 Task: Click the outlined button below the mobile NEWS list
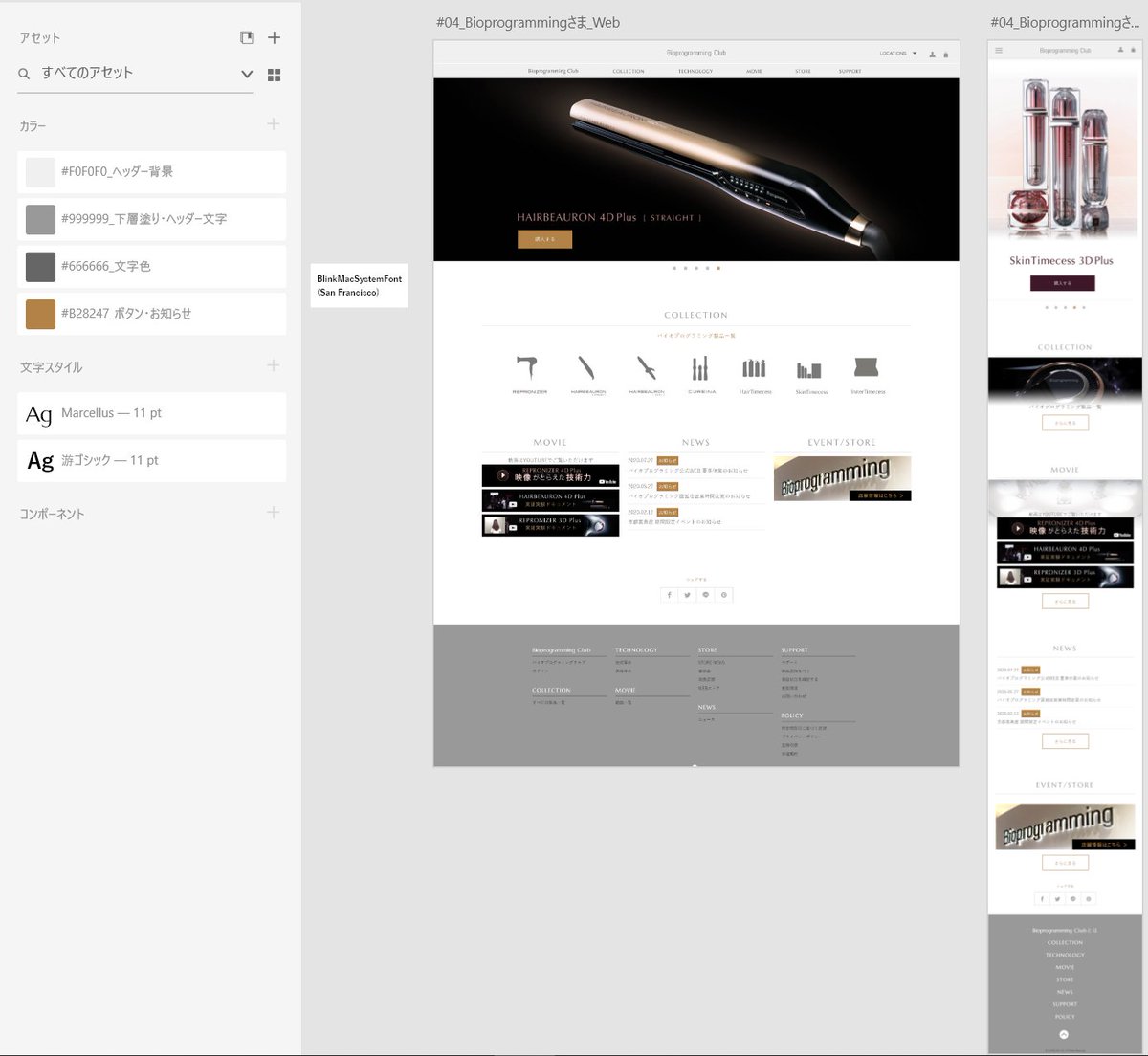[x=1065, y=741]
